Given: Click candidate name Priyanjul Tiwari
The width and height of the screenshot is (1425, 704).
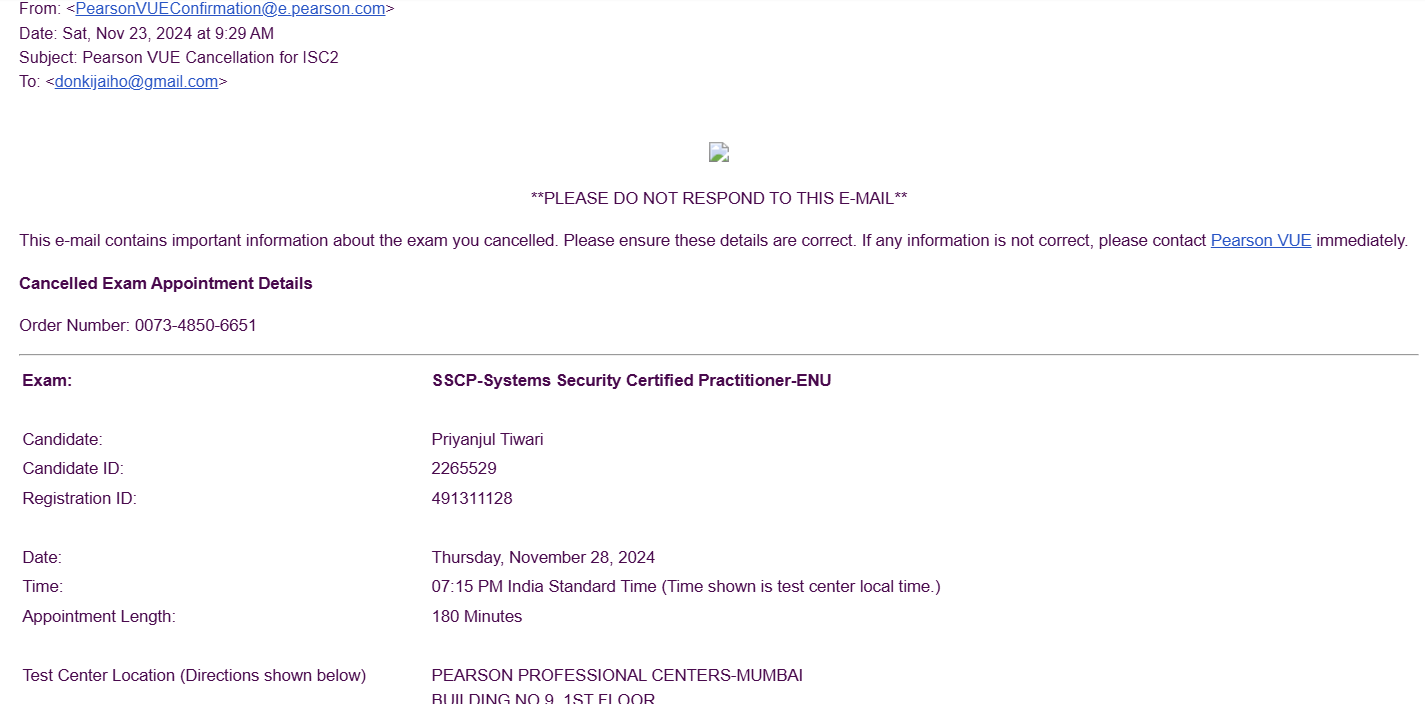Looking at the screenshot, I should pyautogui.click(x=487, y=440).
